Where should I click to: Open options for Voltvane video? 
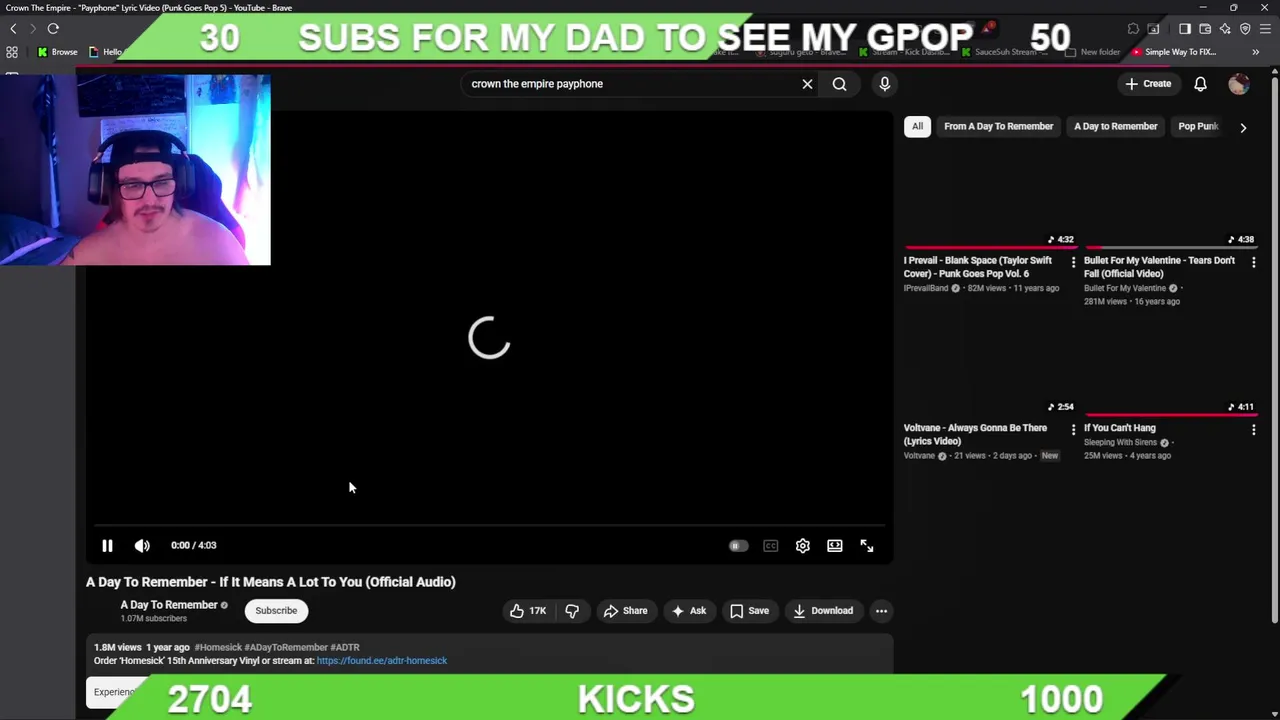pos(1073,430)
